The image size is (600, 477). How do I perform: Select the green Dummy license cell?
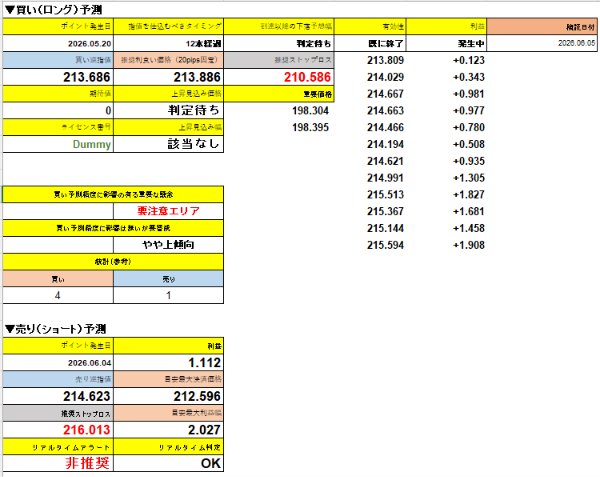pos(58,144)
